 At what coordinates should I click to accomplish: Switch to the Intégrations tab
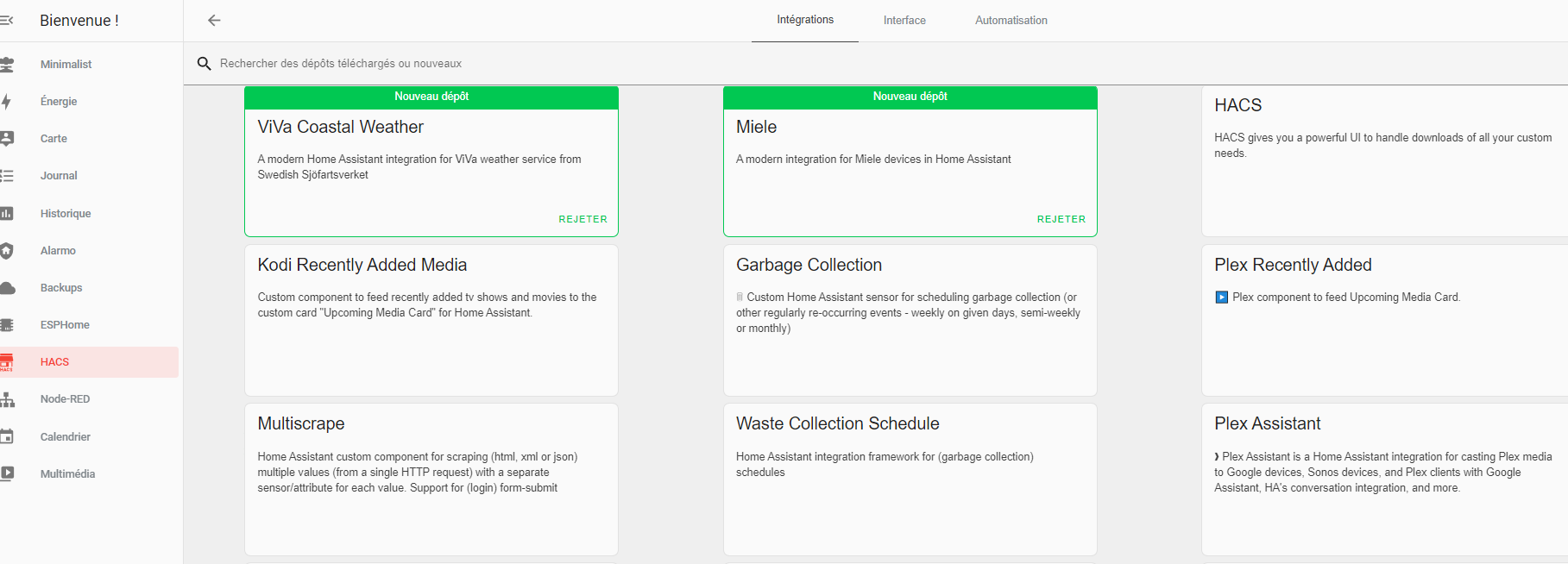pos(805,20)
